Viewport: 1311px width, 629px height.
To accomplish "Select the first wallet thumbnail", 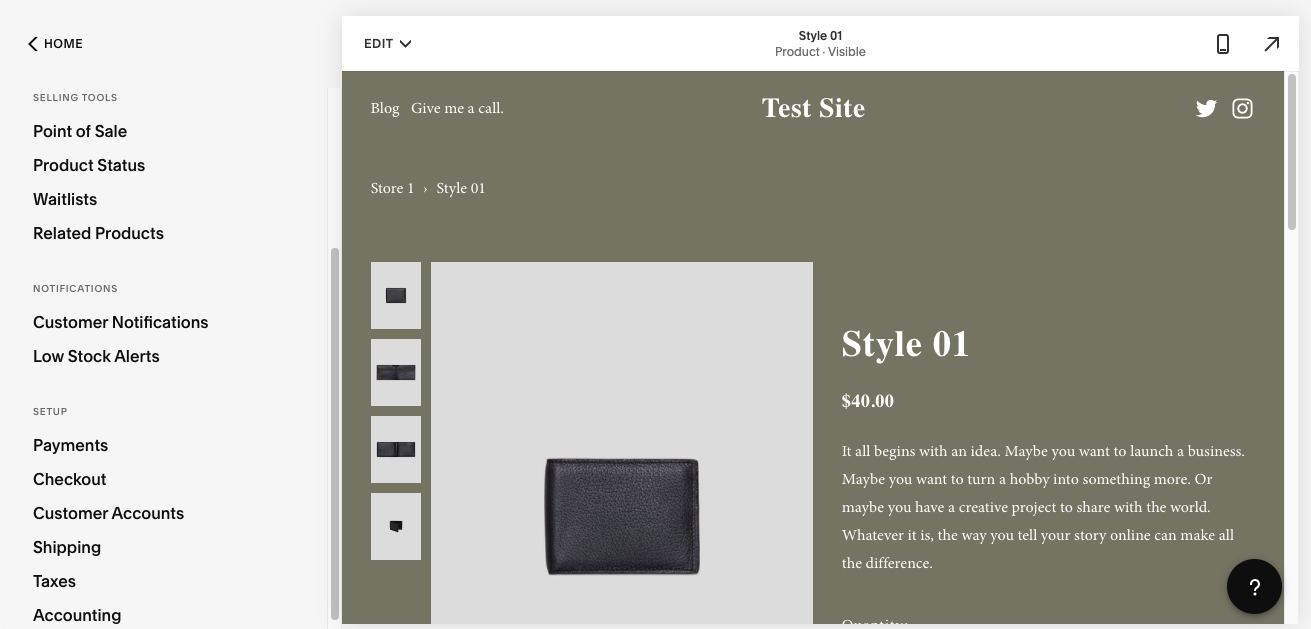I will 396,295.
